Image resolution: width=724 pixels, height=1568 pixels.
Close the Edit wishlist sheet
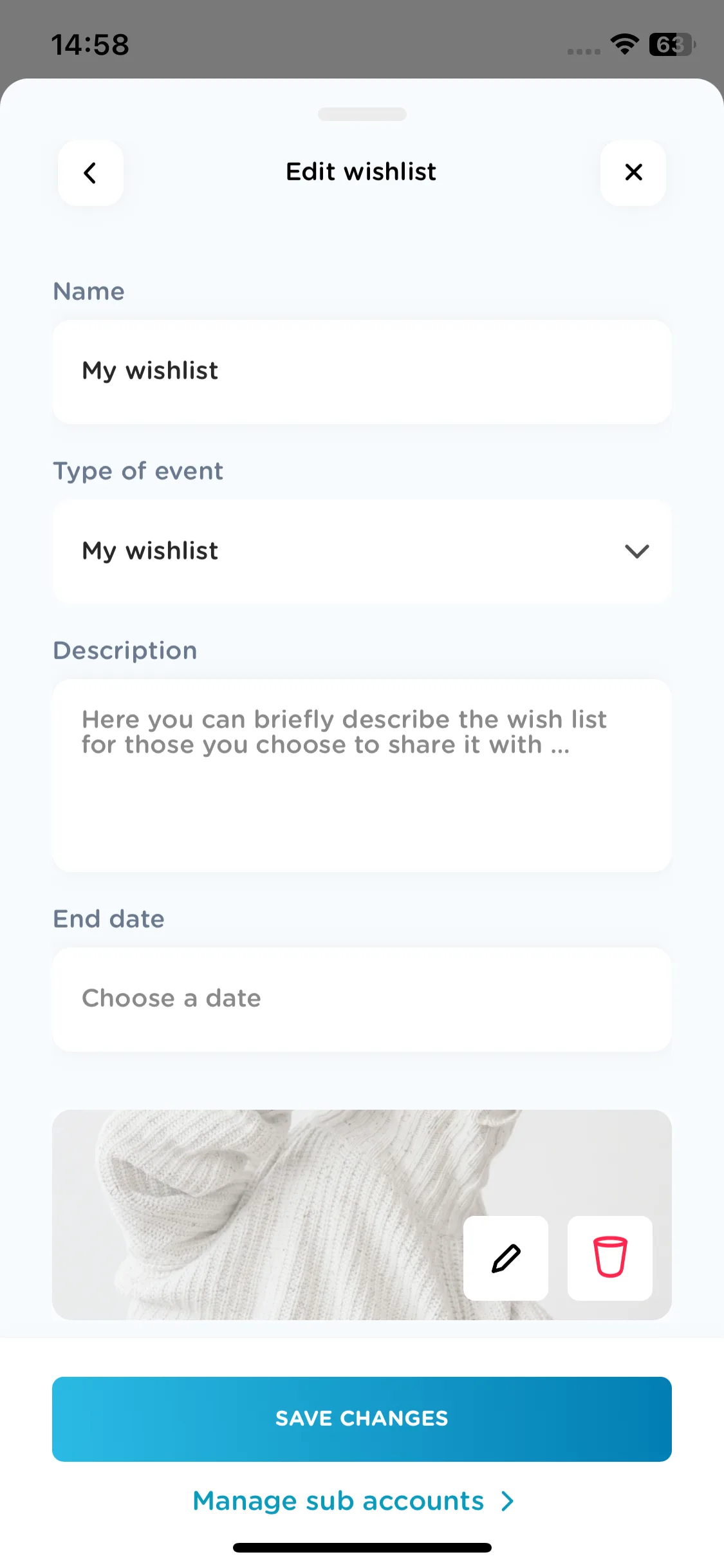[633, 173]
